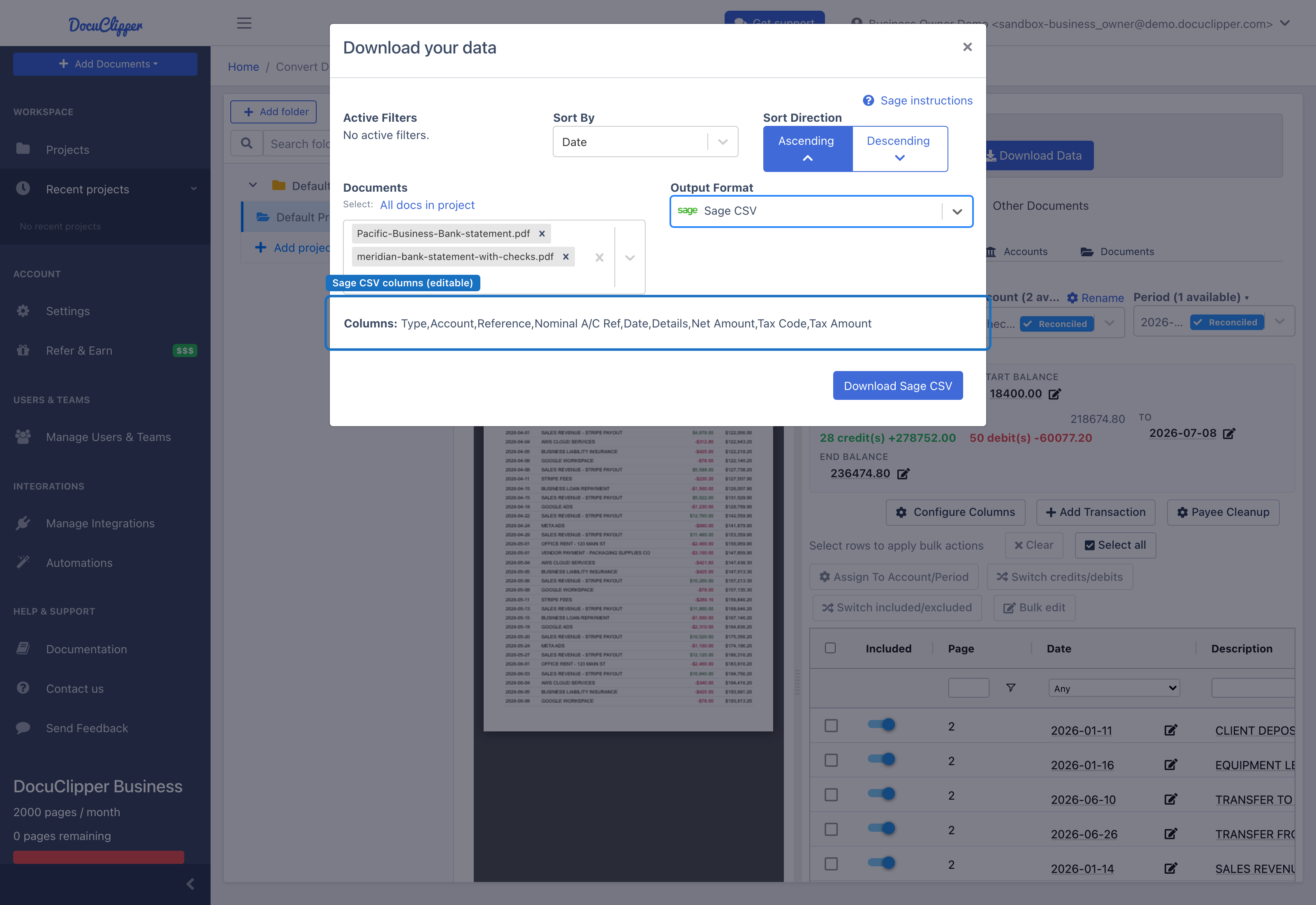1316x905 pixels.
Task: Click Add Transaction button
Action: [x=1095, y=512]
